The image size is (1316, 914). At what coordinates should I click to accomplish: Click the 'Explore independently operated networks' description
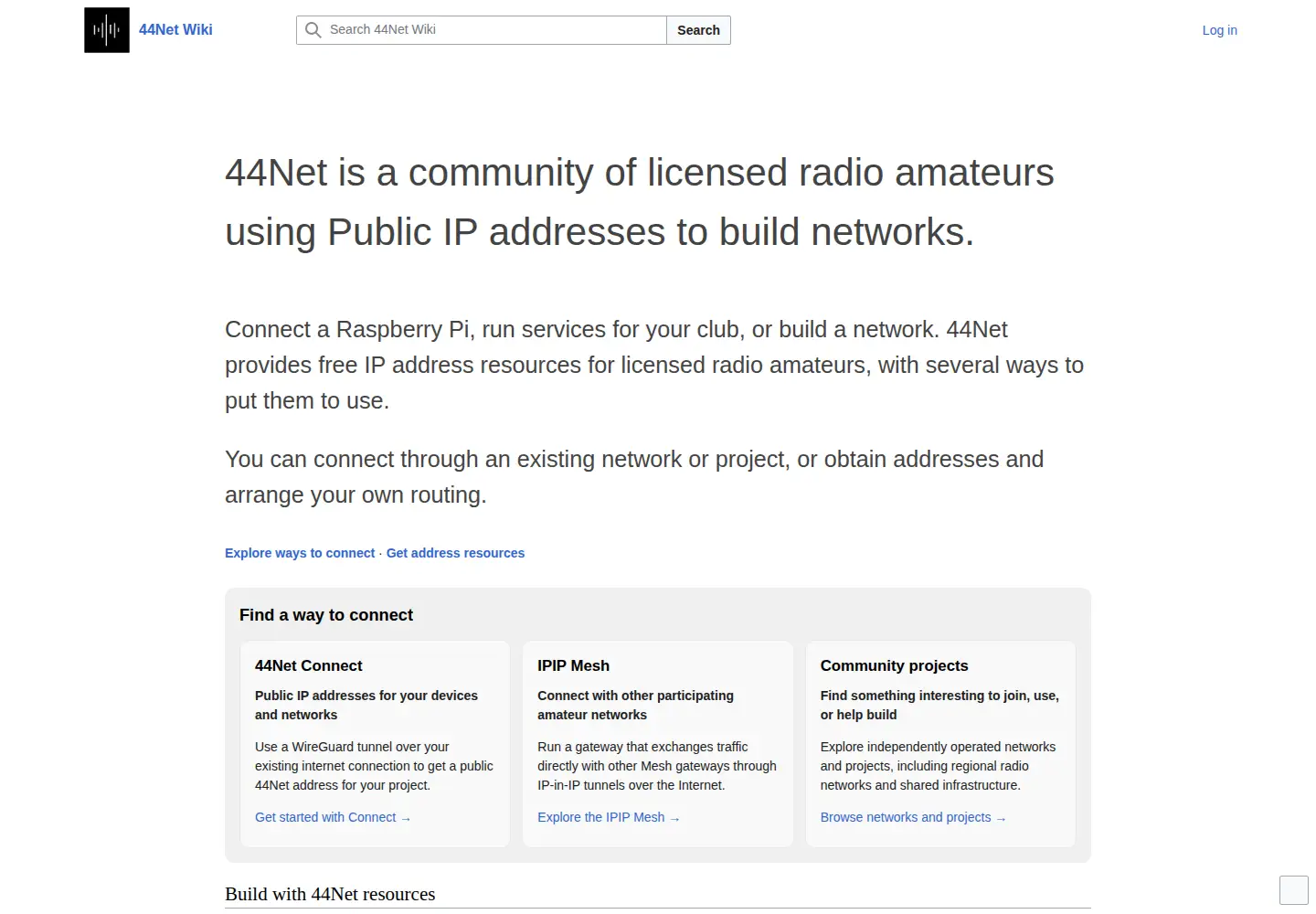tap(938, 766)
